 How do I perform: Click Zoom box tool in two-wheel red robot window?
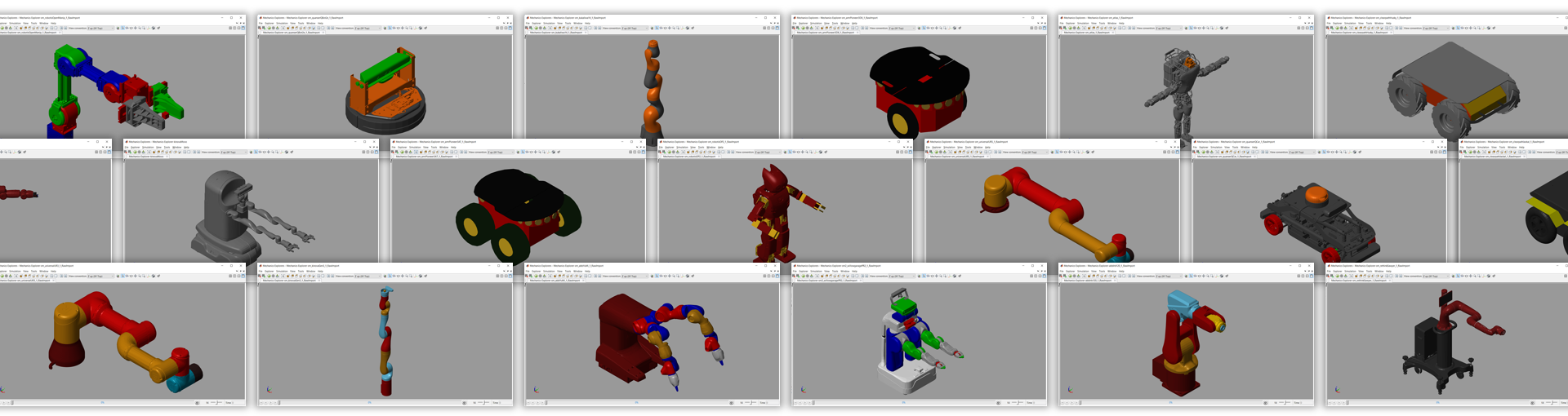click(x=945, y=28)
